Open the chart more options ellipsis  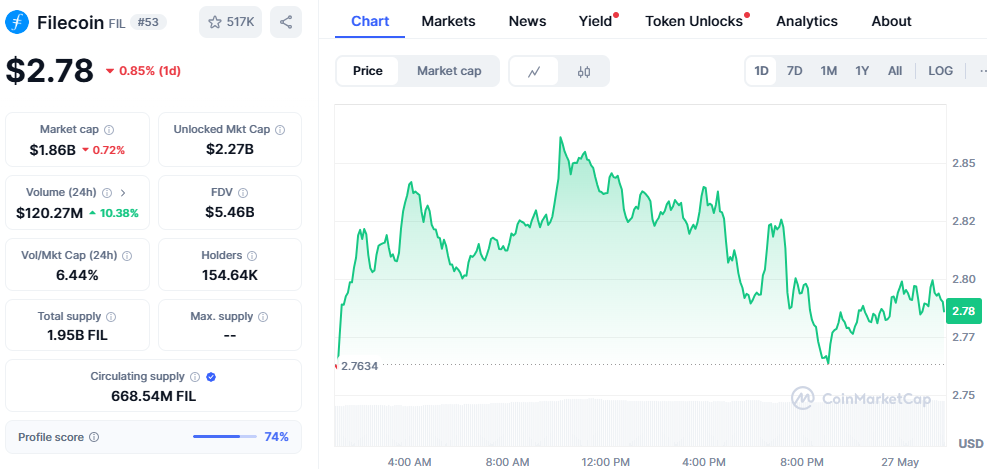click(982, 71)
